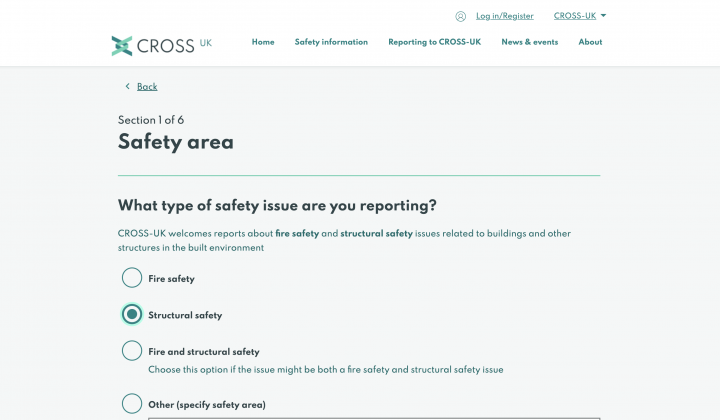The height and width of the screenshot is (420, 720).
Task: Click the Safety area heading
Action: [176, 142]
